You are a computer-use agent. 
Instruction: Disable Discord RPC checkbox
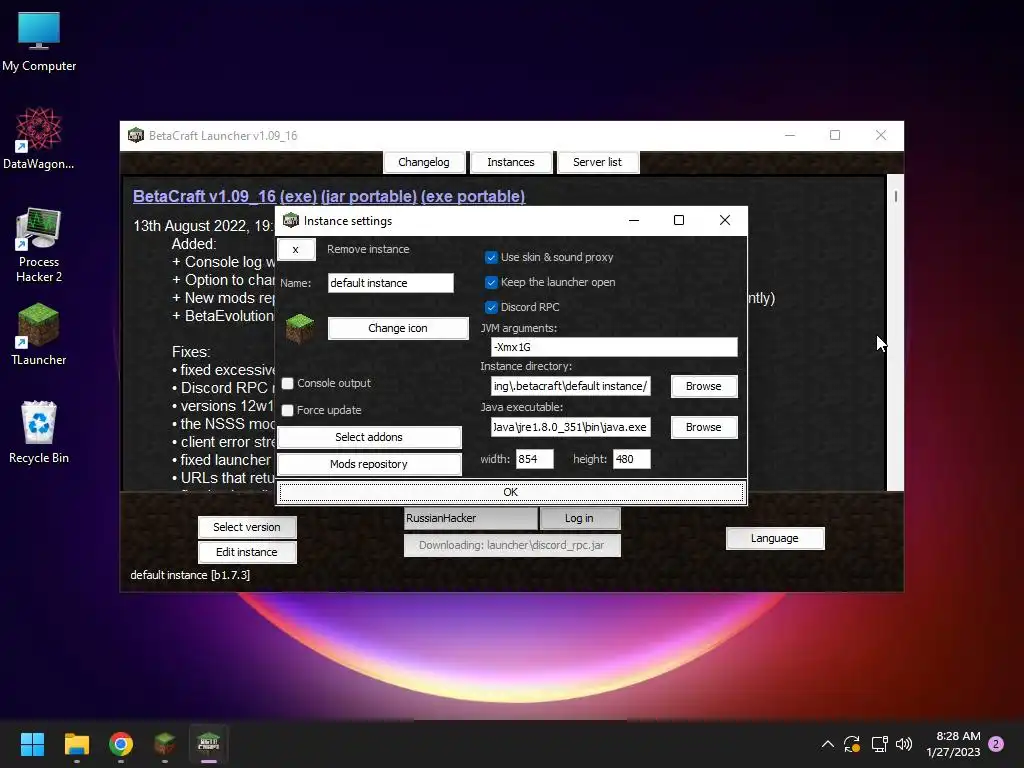[x=491, y=307]
